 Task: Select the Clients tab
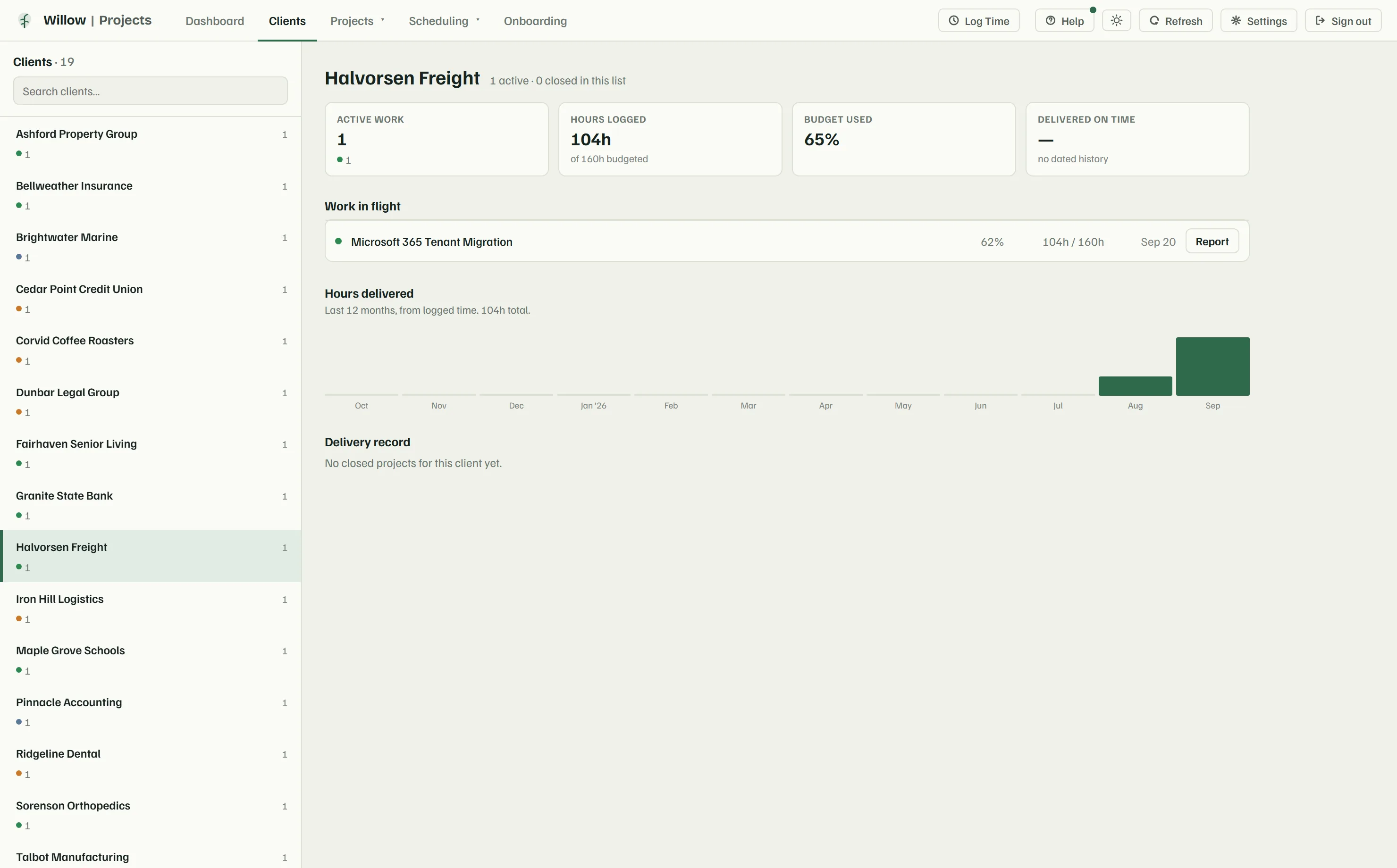287,21
